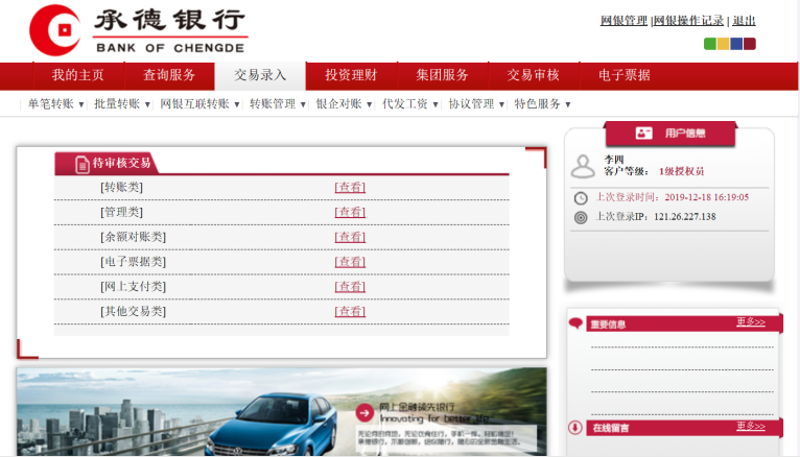The width and height of the screenshot is (800, 457).
Task: Choose the blue theme color swatch
Action: (737, 44)
